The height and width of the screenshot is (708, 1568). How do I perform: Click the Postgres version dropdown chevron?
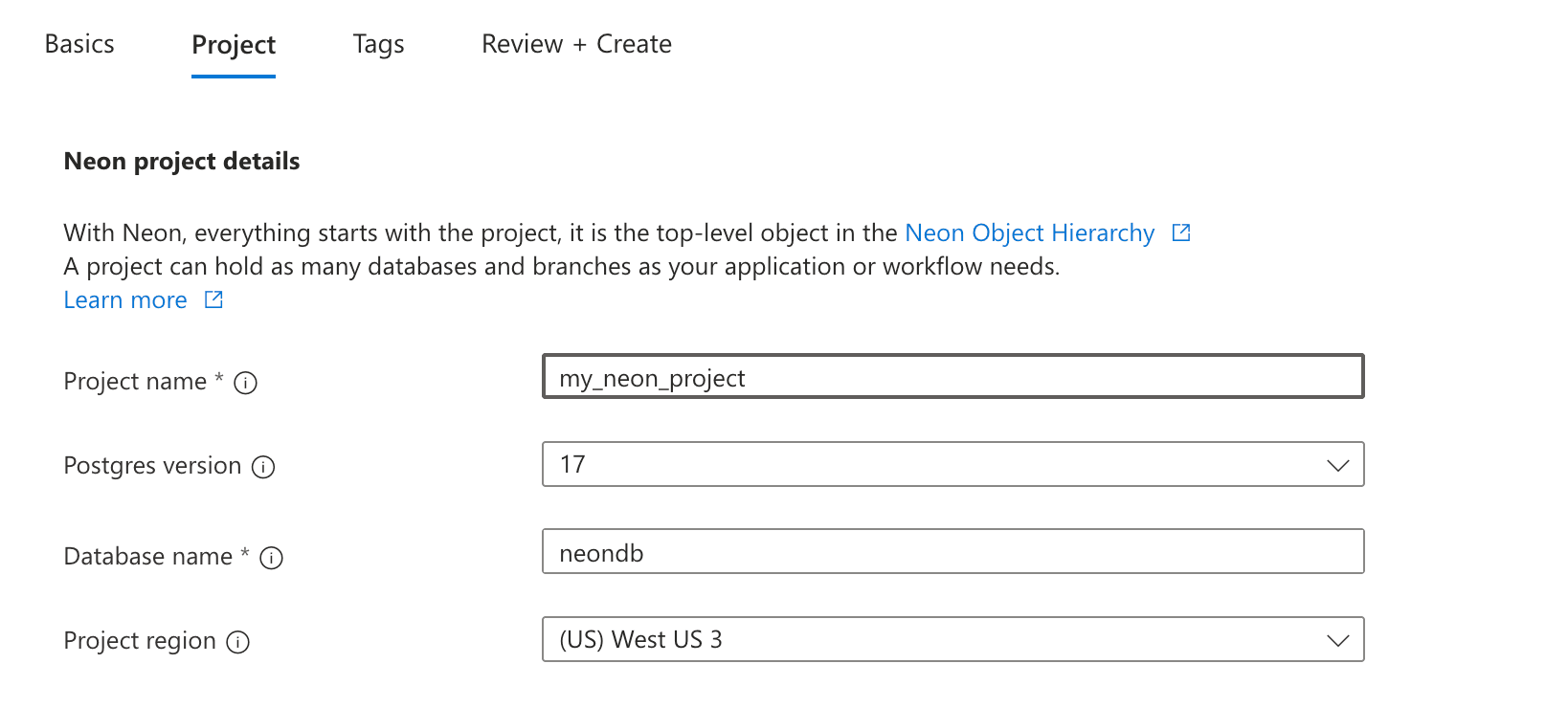point(1338,466)
